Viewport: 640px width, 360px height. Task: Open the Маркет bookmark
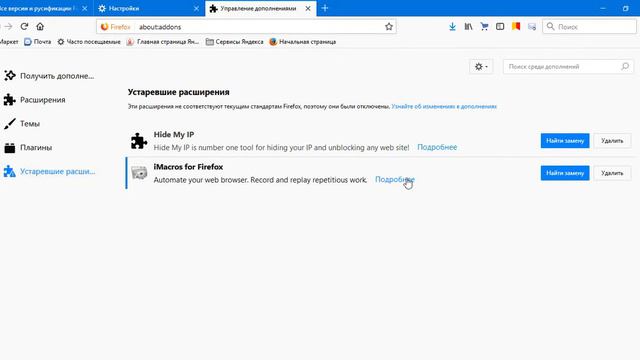[9, 42]
